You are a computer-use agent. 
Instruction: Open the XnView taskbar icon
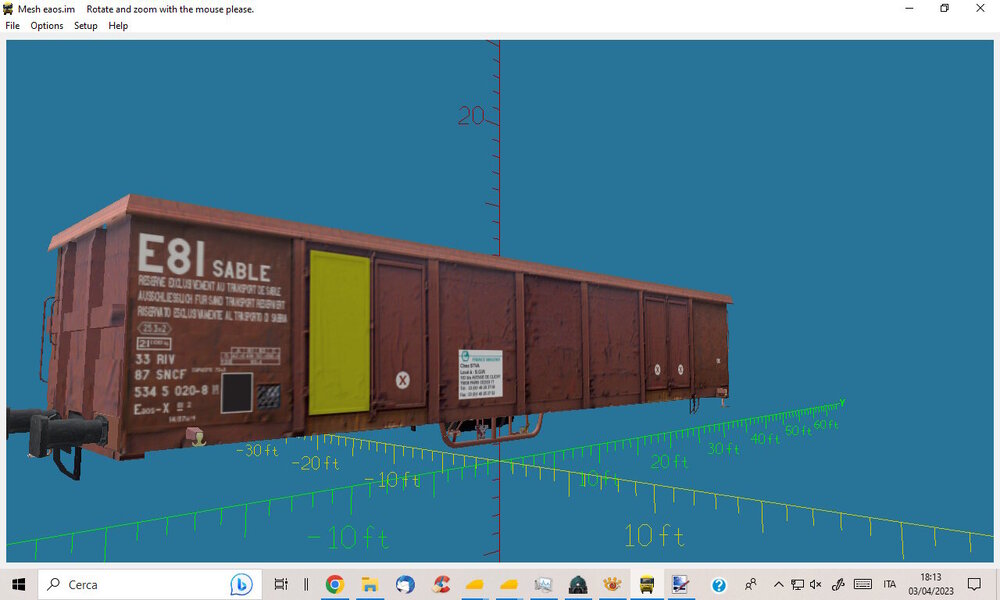click(x=612, y=584)
